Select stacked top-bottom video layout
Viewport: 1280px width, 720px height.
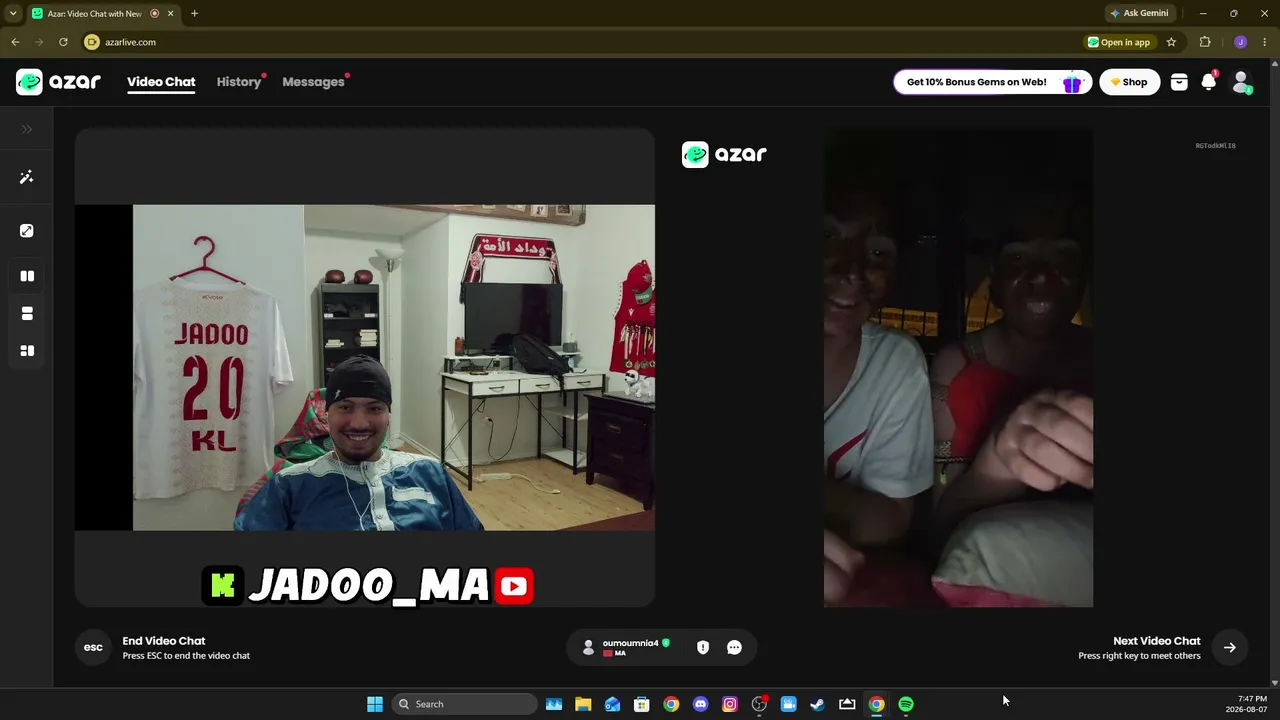27,314
